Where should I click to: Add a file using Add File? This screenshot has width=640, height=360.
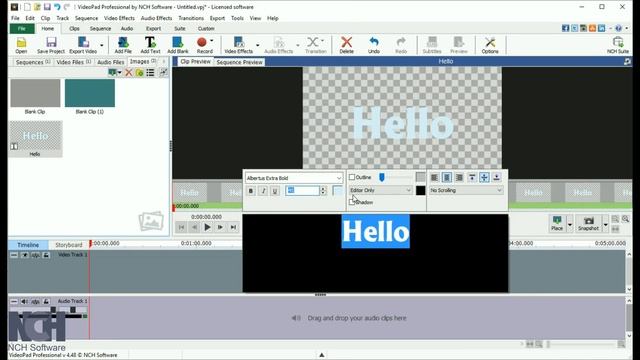(123, 45)
